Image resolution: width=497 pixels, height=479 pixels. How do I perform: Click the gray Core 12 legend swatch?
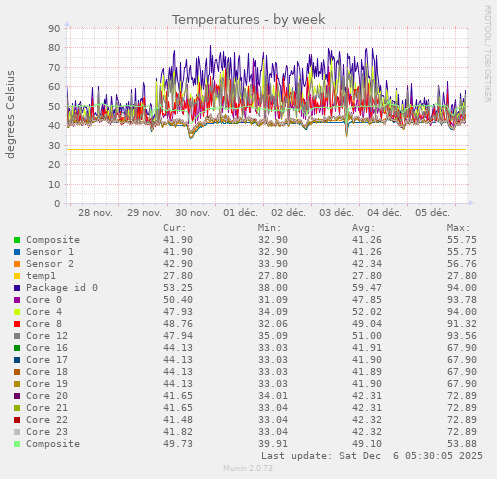pos(17,336)
